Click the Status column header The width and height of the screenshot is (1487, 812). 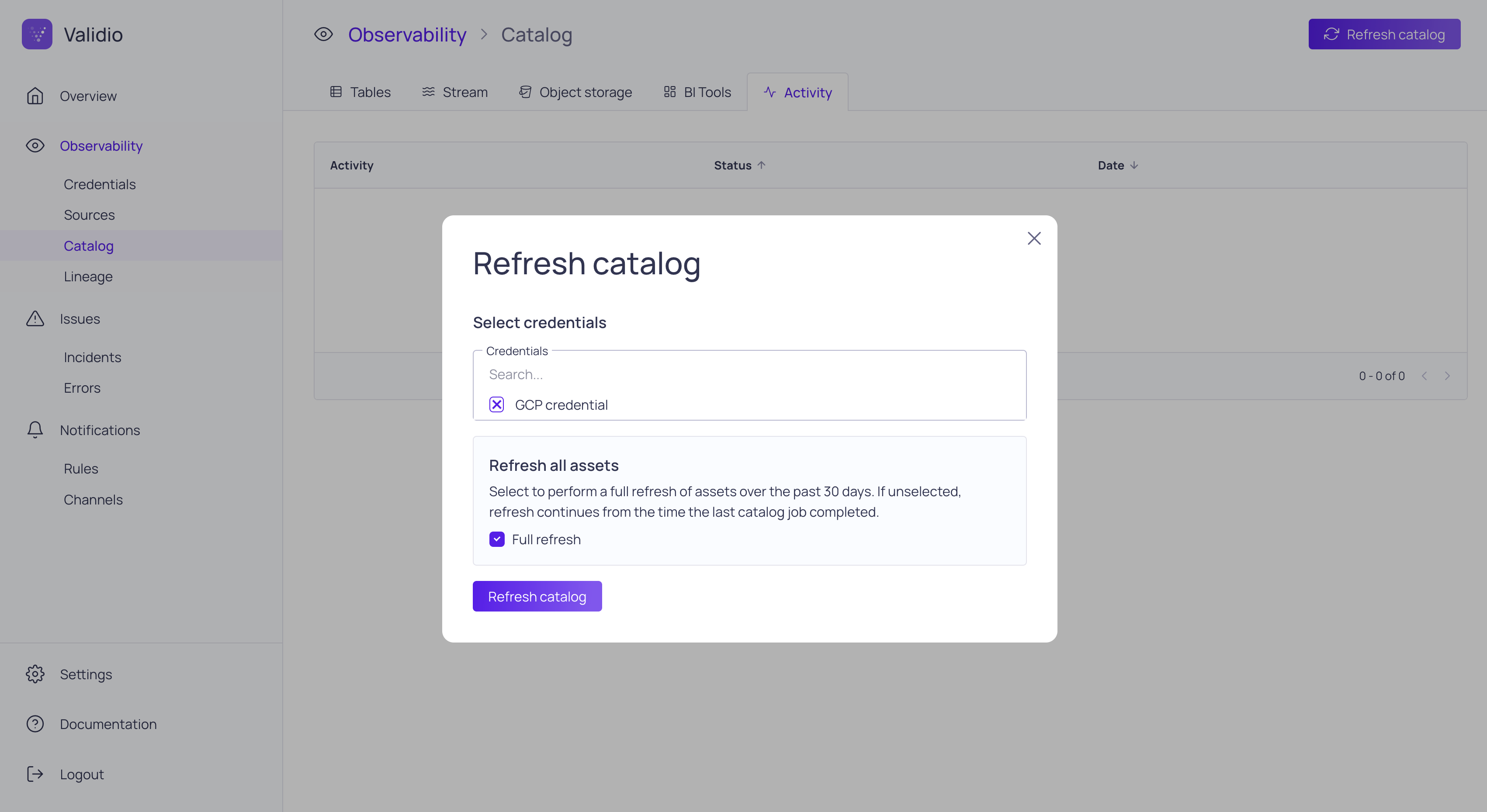click(x=732, y=165)
